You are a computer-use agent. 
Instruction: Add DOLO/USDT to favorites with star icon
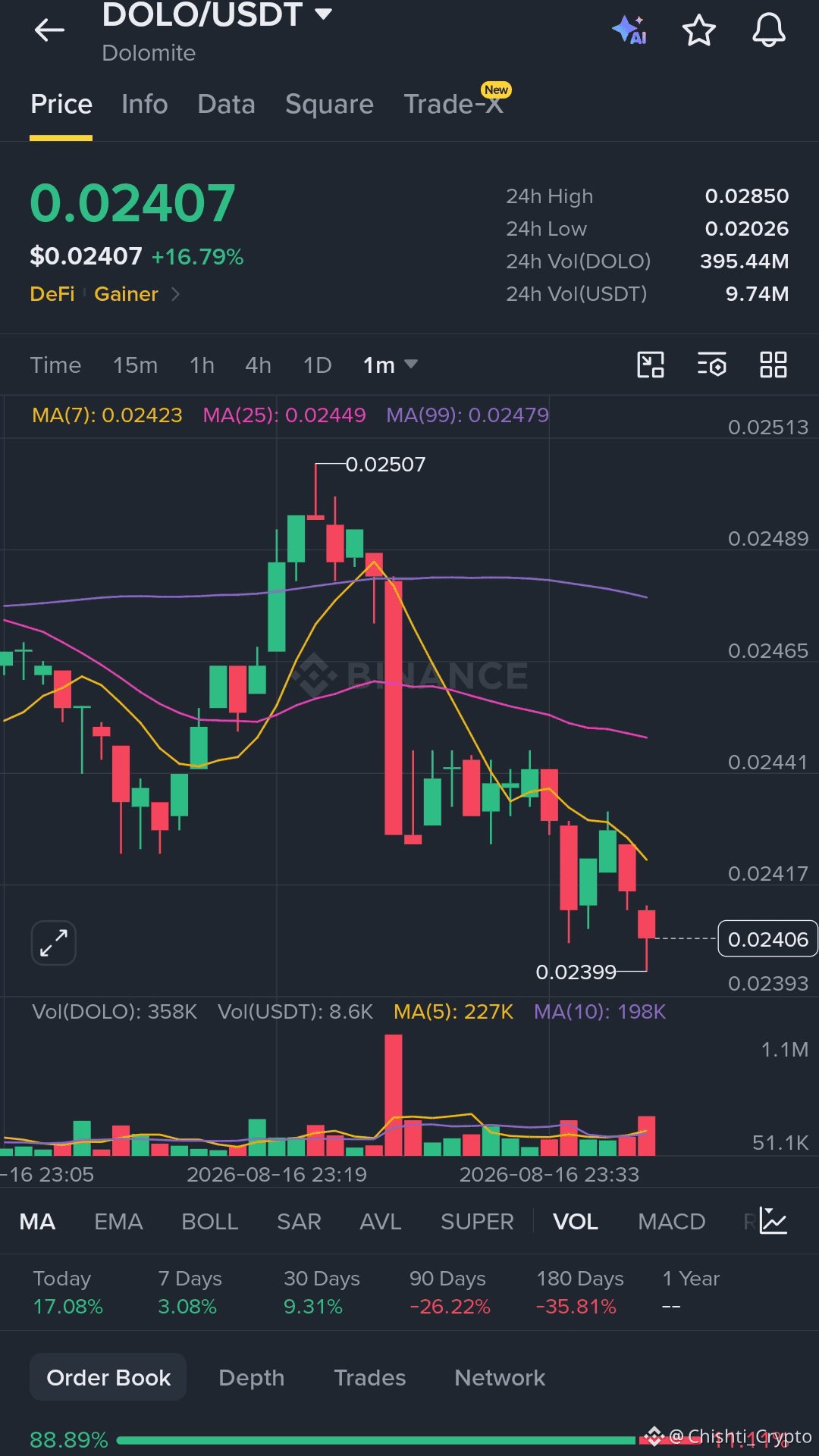pos(698,30)
